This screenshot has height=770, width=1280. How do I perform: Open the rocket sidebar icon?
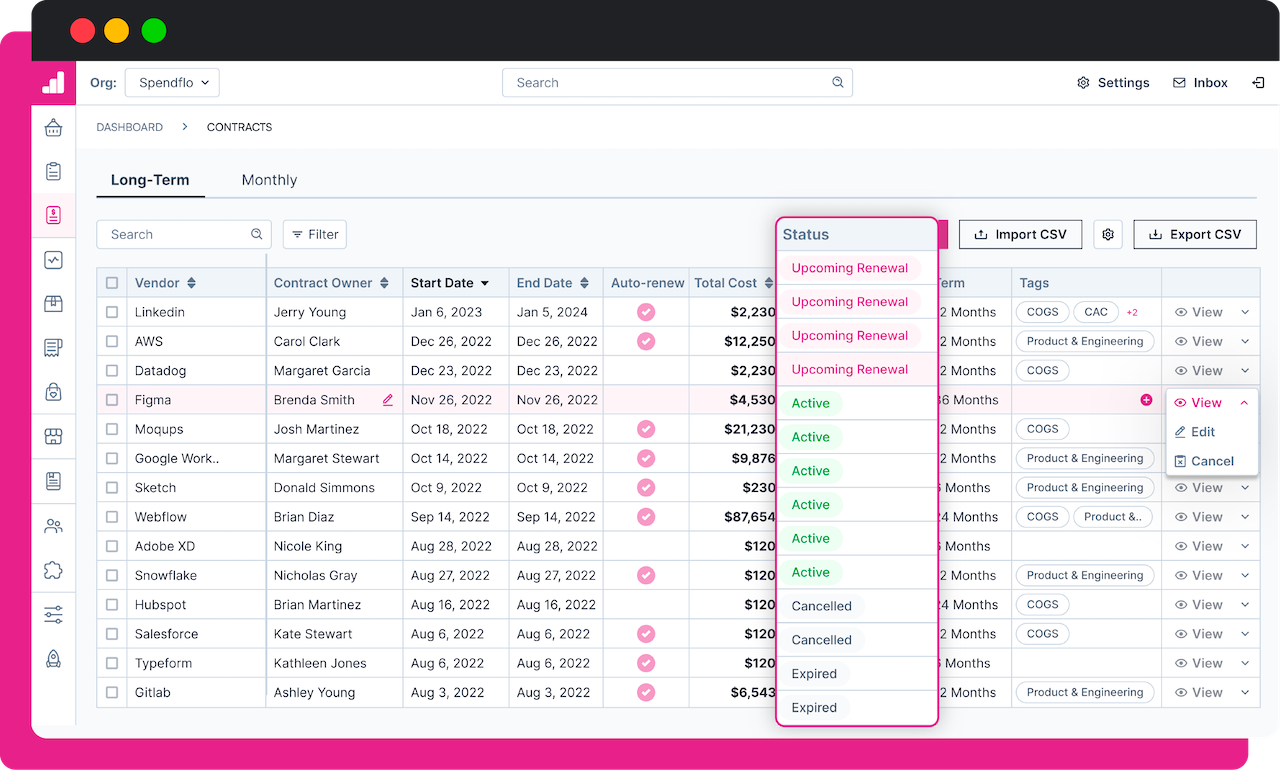(x=53, y=658)
